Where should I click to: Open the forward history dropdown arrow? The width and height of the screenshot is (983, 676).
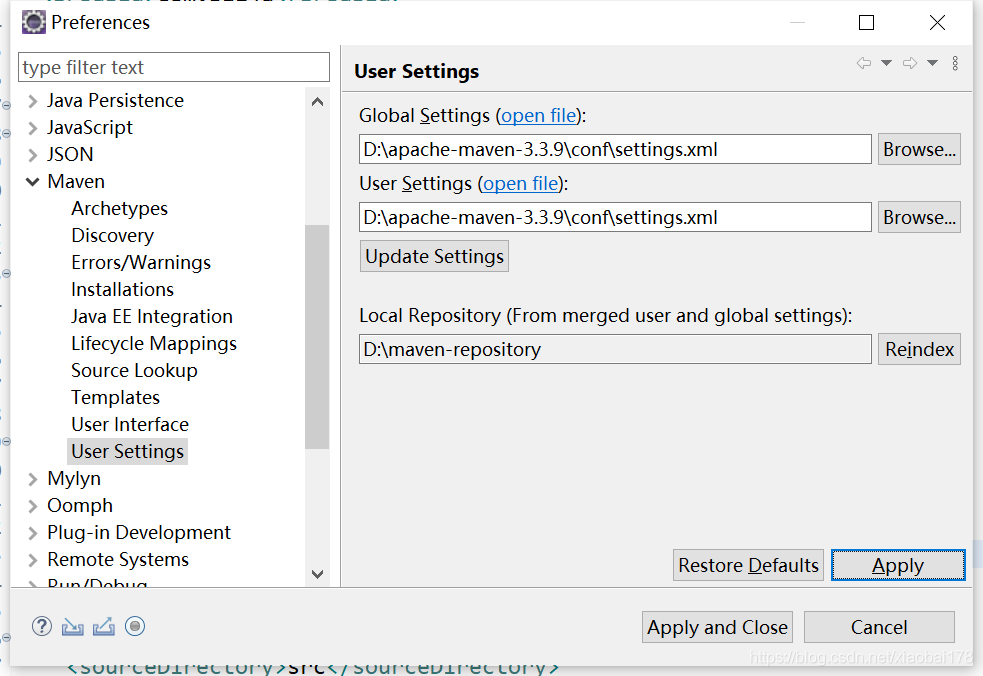pos(932,63)
